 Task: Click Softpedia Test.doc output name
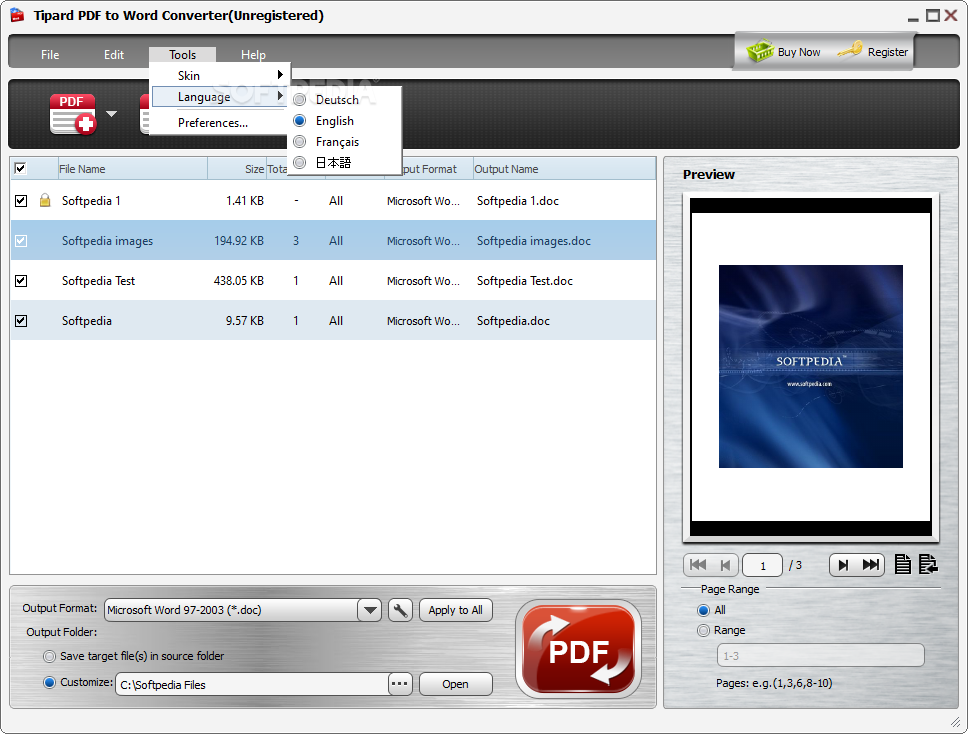pos(525,281)
